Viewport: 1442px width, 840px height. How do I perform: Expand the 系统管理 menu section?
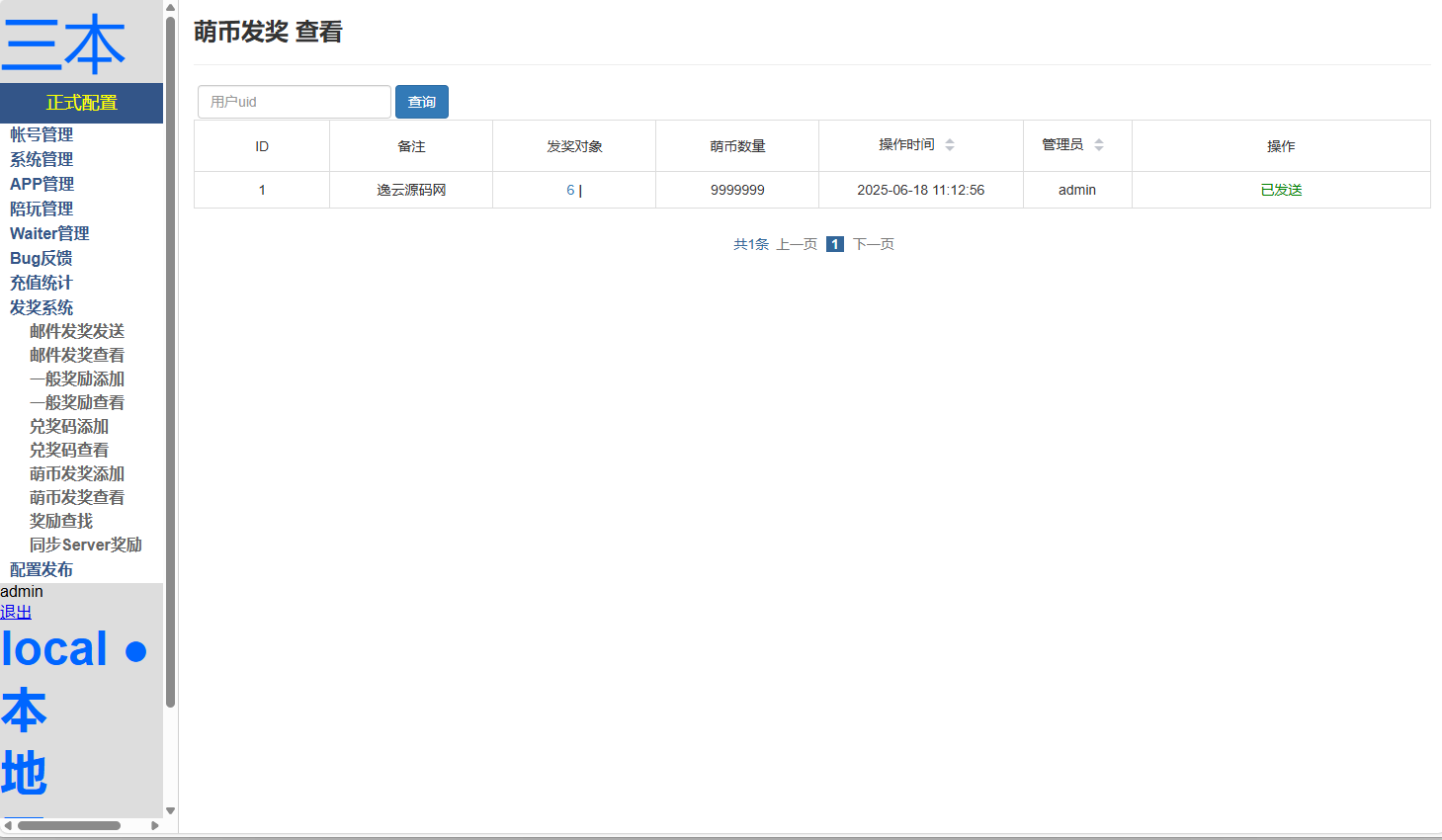point(42,159)
